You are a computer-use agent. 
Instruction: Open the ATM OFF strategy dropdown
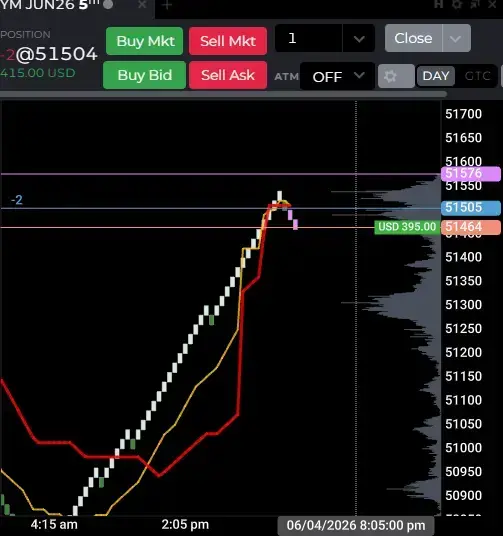click(x=337, y=76)
